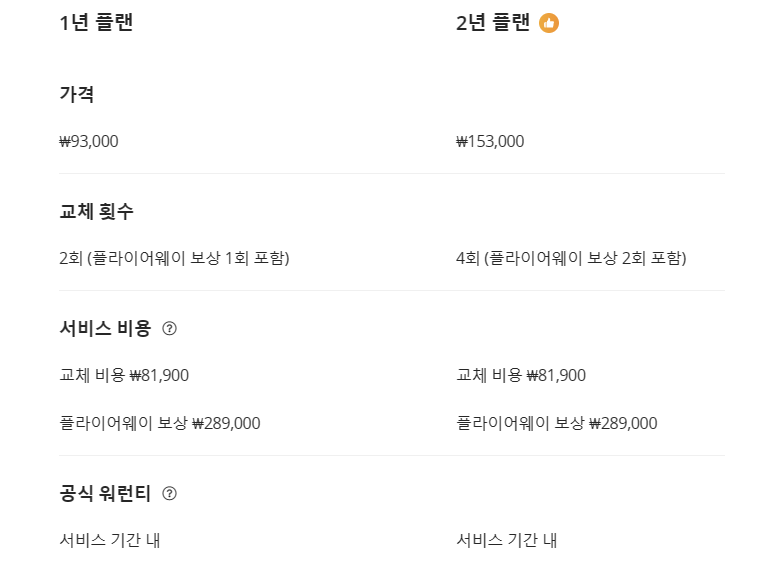The height and width of the screenshot is (573, 782).
Task: Click the 교체 횟수 section title
Action: pyautogui.click(x=96, y=211)
